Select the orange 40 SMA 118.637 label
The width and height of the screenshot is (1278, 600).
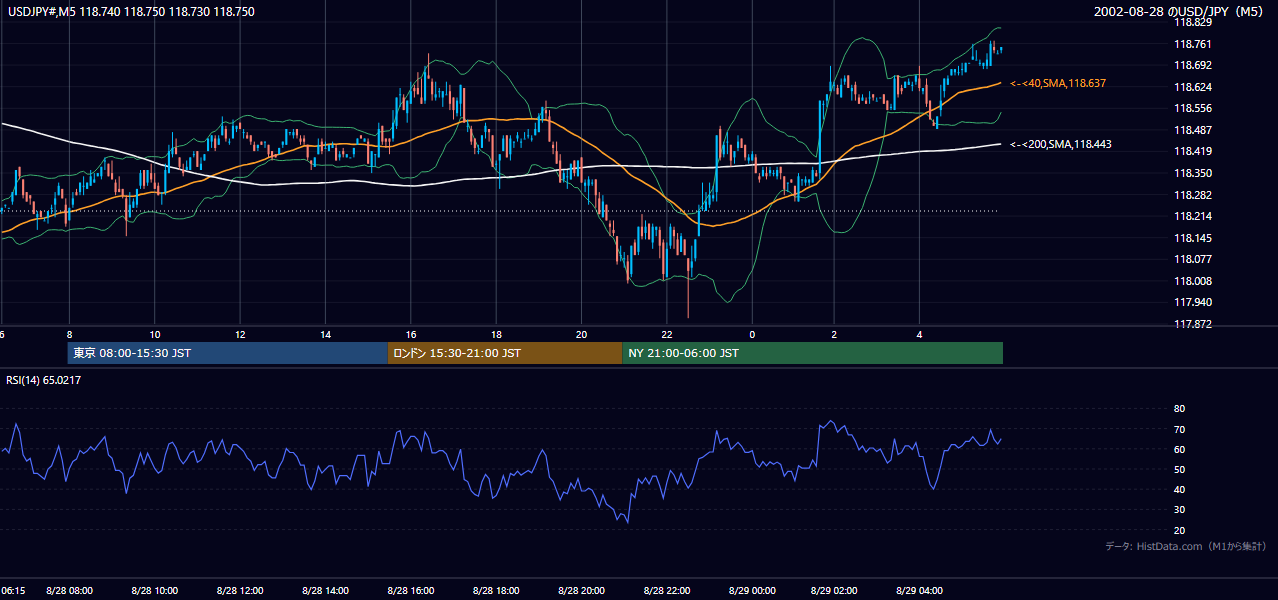tap(1059, 83)
